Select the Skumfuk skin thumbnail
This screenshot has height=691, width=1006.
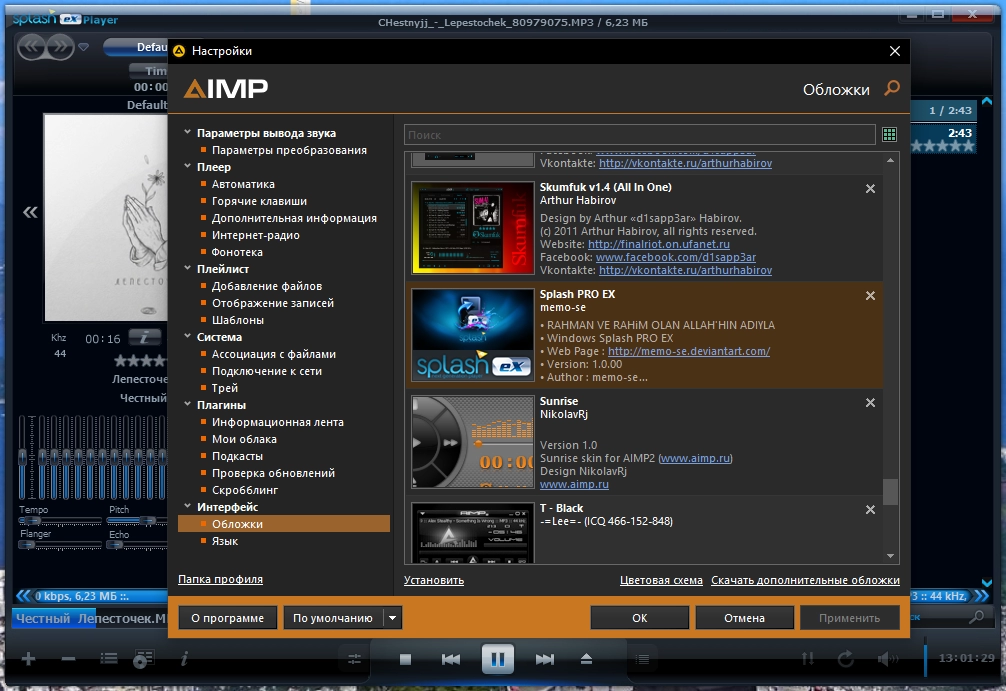click(x=473, y=228)
